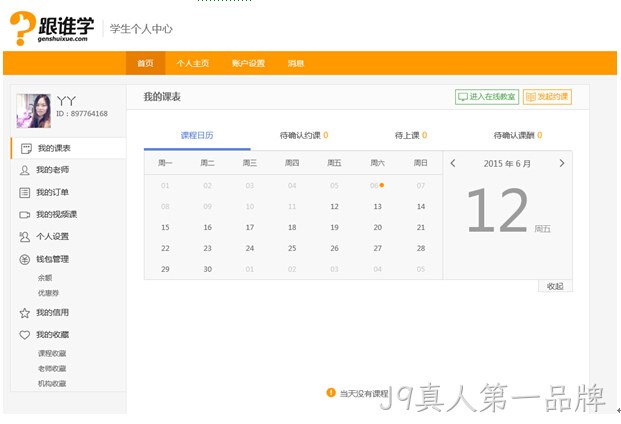Screen dimensions: 621x424
Task: Click the 跟谁学 question-mark logo
Action: (23, 28)
